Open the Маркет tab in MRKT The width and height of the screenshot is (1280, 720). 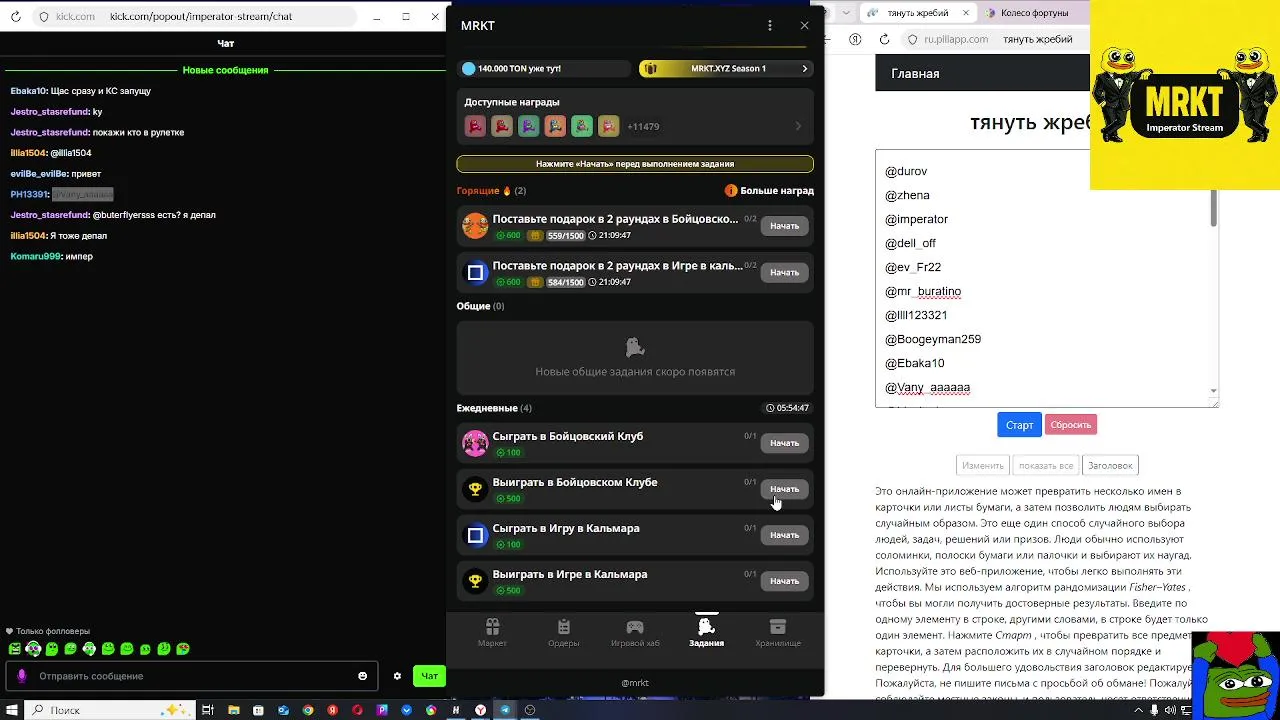click(x=492, y=632)
